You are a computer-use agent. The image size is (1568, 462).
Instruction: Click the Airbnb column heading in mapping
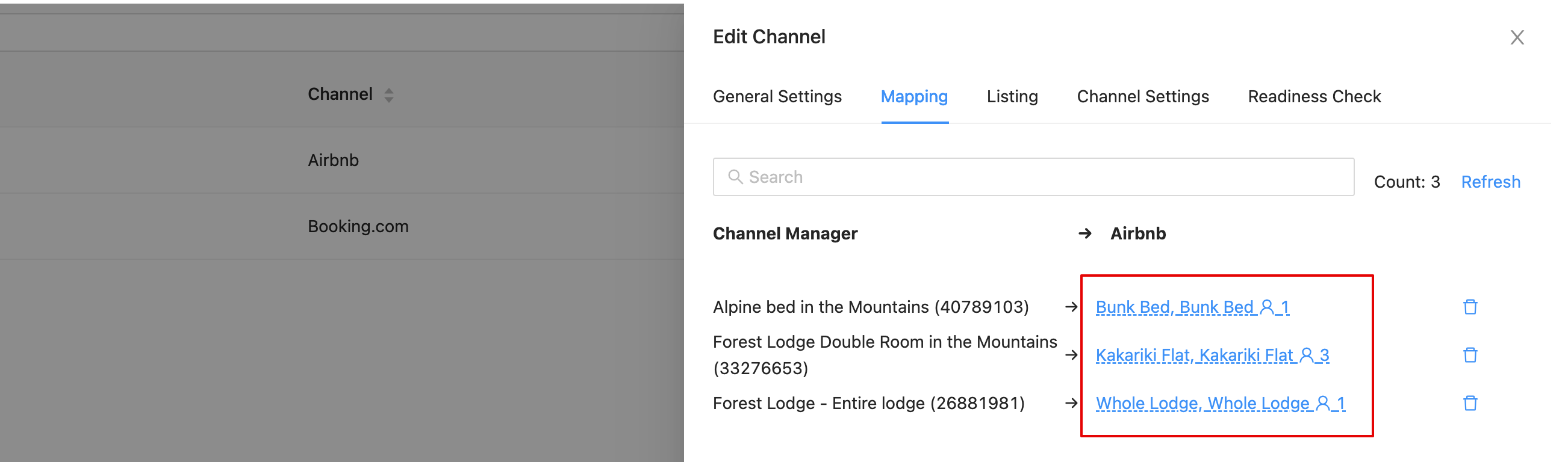pyautogui.click(x=1137, y=233)
